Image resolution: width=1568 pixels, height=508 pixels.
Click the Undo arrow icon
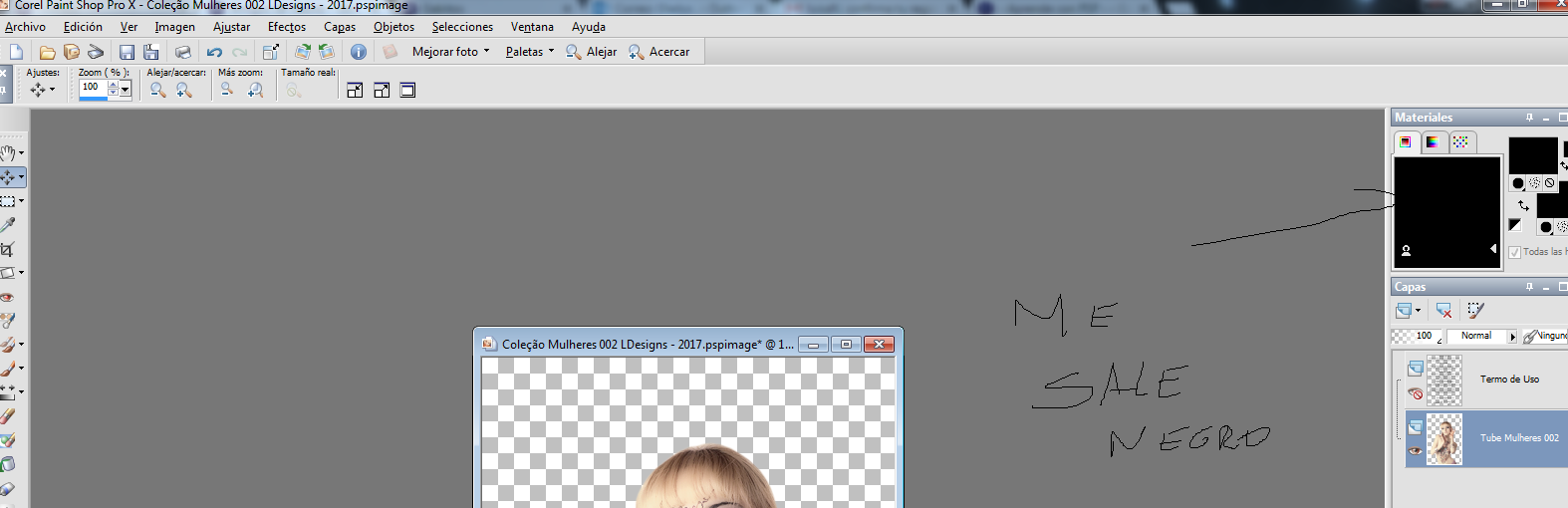pos(214,52)
